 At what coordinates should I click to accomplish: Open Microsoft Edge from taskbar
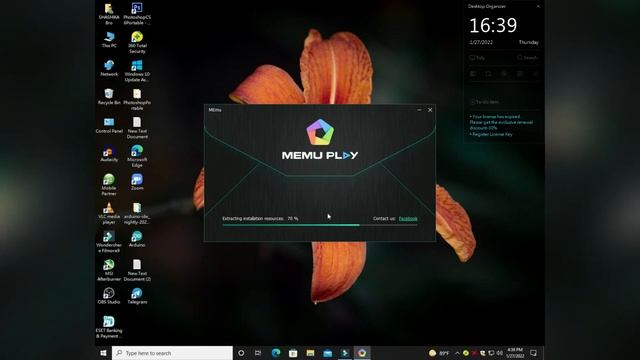click(x=276, y=353)
